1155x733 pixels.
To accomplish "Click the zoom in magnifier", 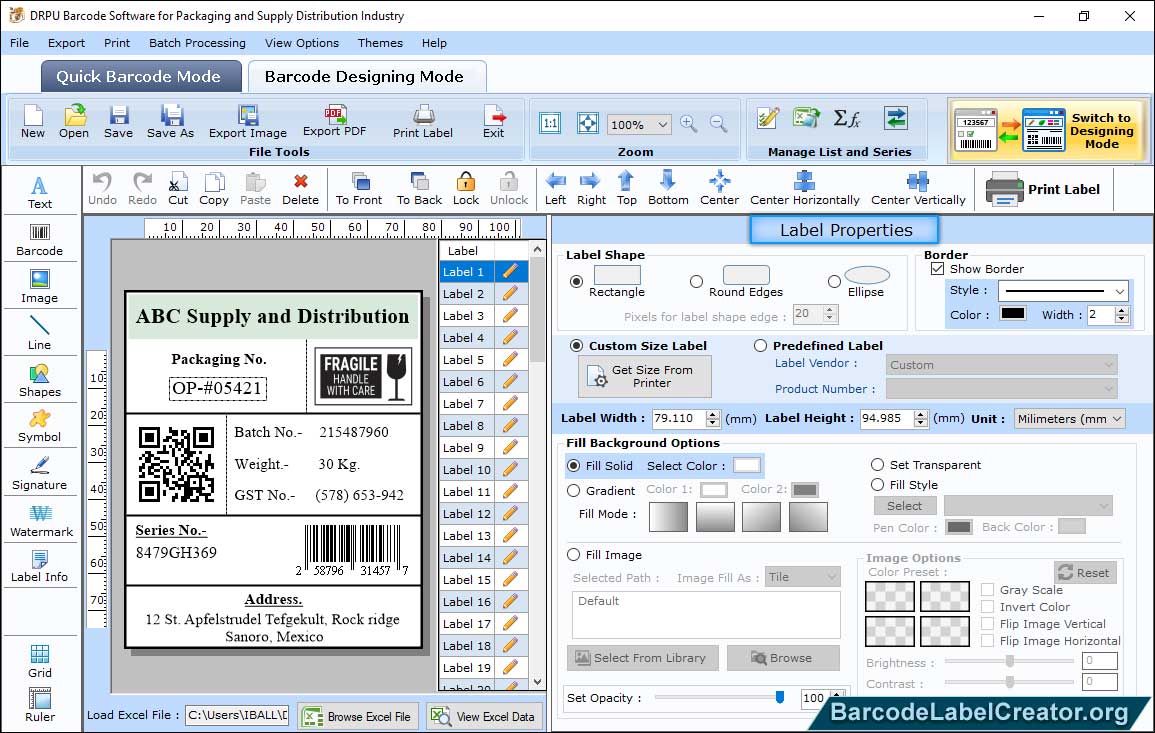I will pos(688,124).
